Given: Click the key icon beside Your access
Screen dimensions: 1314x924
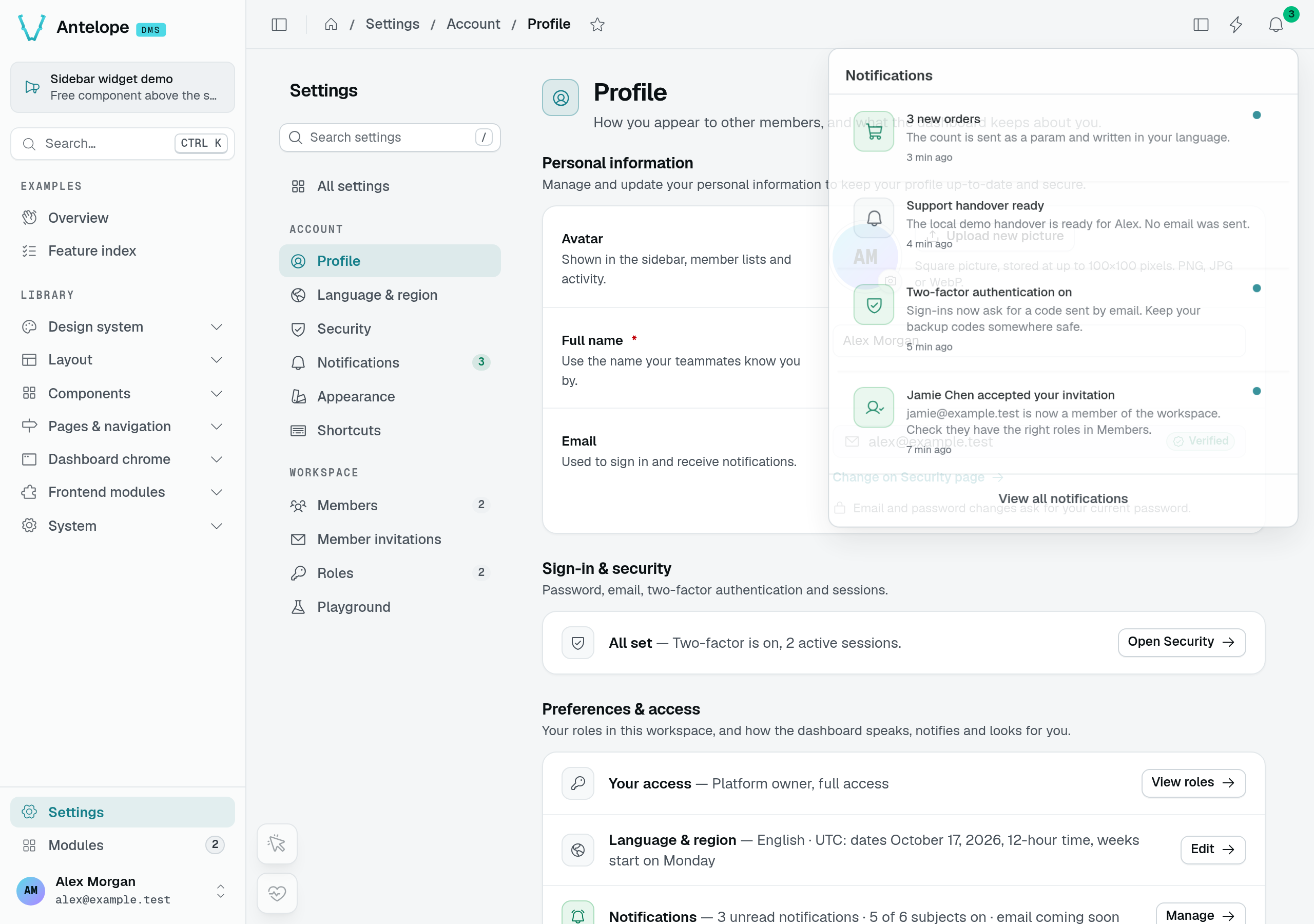Looking at the screenshot, I should pos(577,783).
